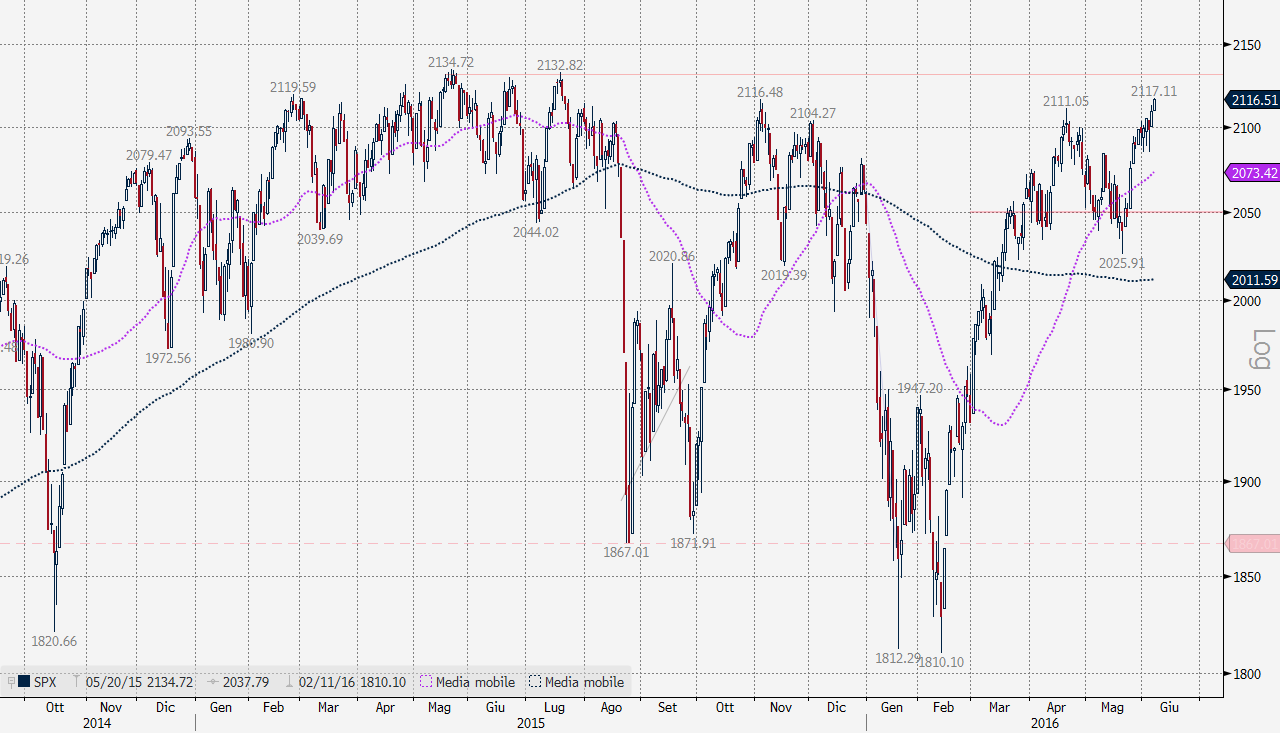
Task: Click the dark dotted Media mobile legend square
Action: click(534, 682)
